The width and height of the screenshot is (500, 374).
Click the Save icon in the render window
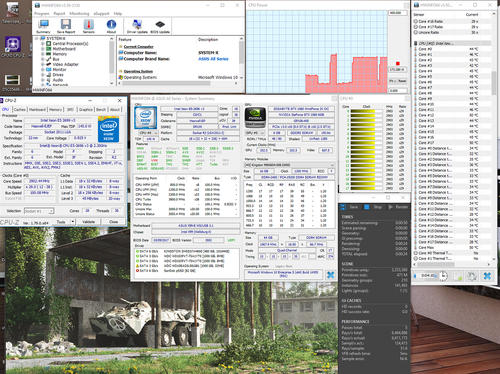(343, 207)
